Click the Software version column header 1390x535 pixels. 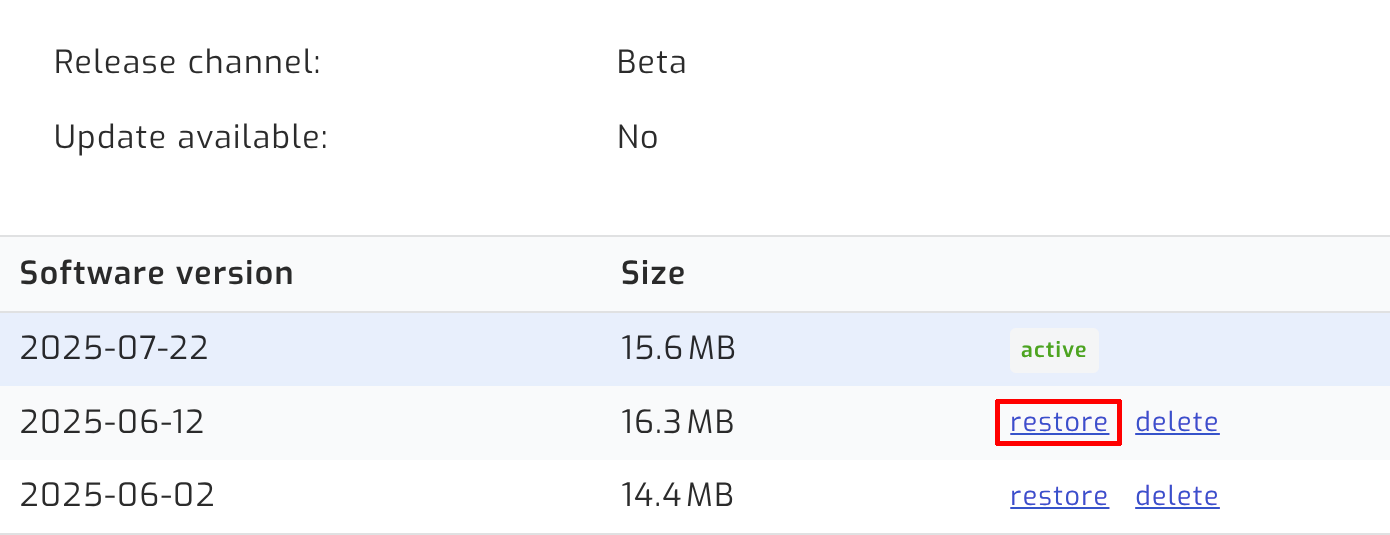(x=156, y=273)
